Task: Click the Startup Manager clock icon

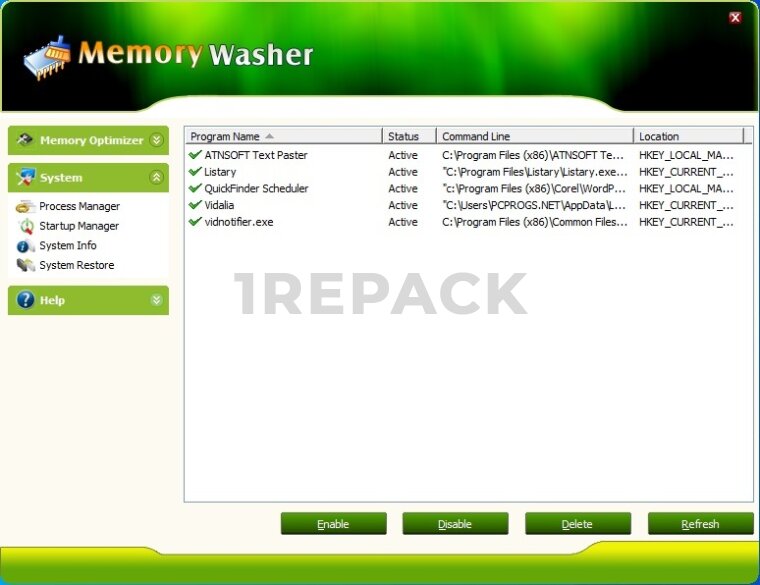Action: [25, 226]
